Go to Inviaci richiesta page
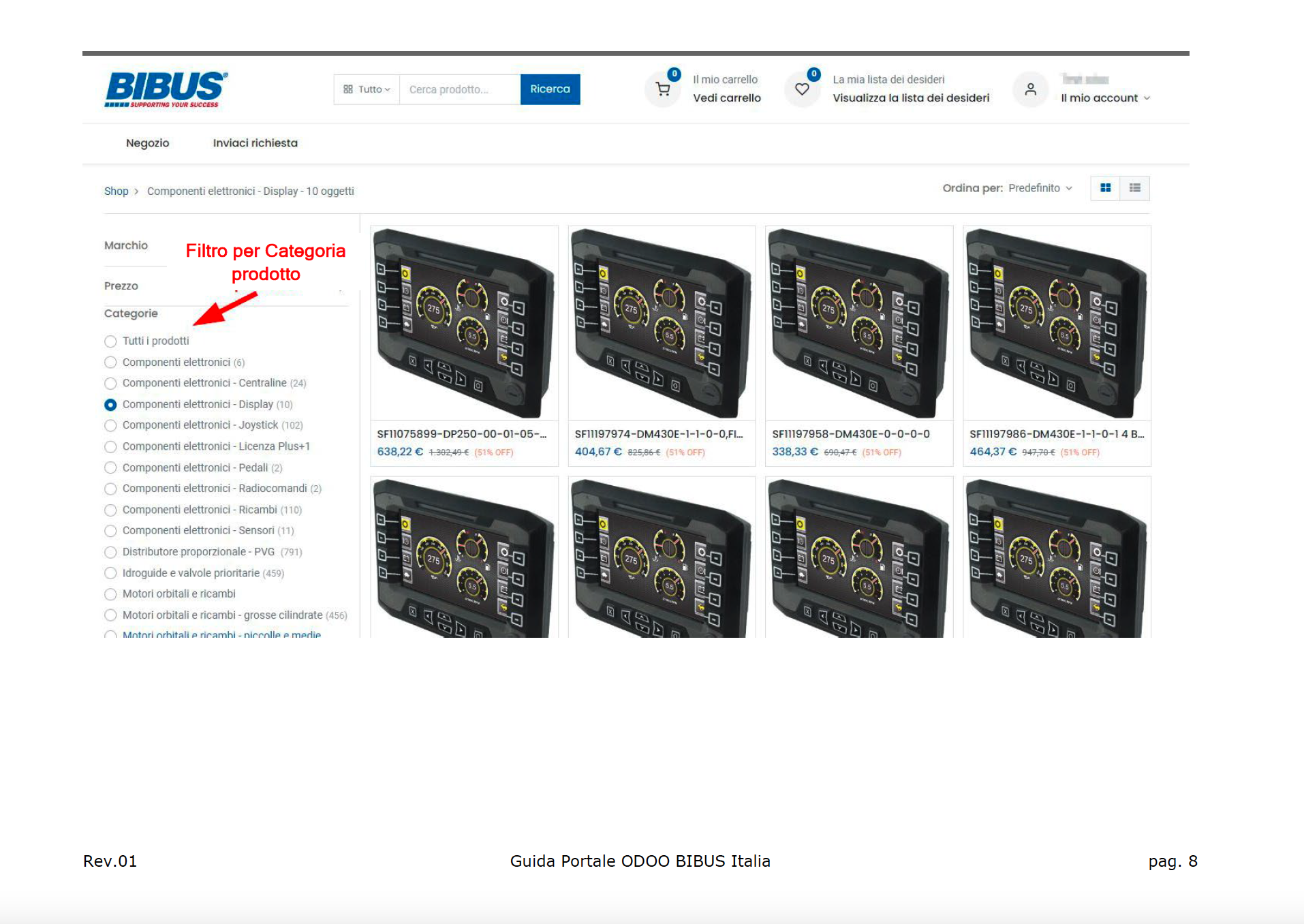The image size is (1304, 924). point(255,143)
